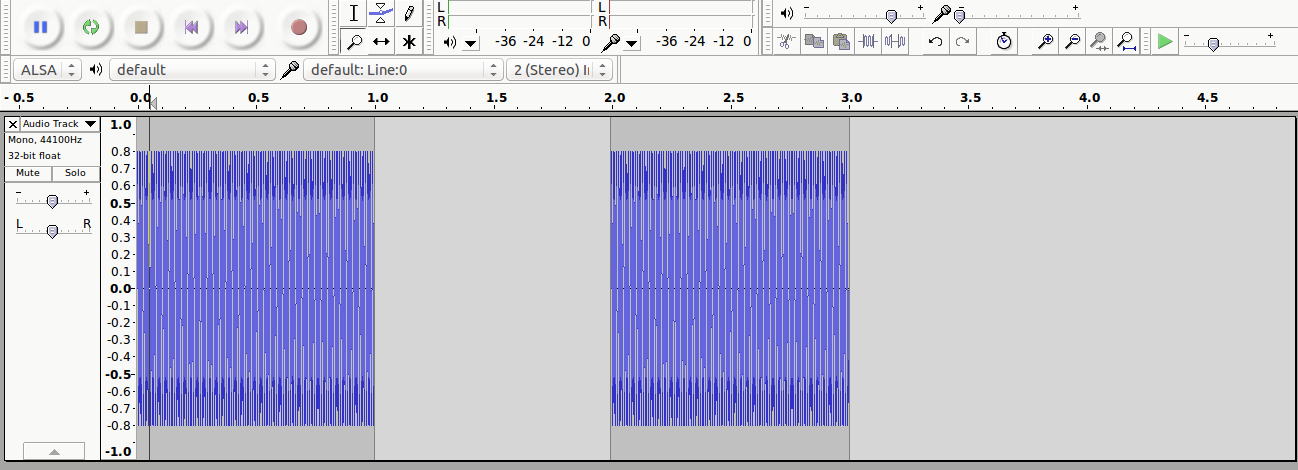The image size is (1298, 470).
Task: Pause playback with the Pause button
Action: point(40,27)
